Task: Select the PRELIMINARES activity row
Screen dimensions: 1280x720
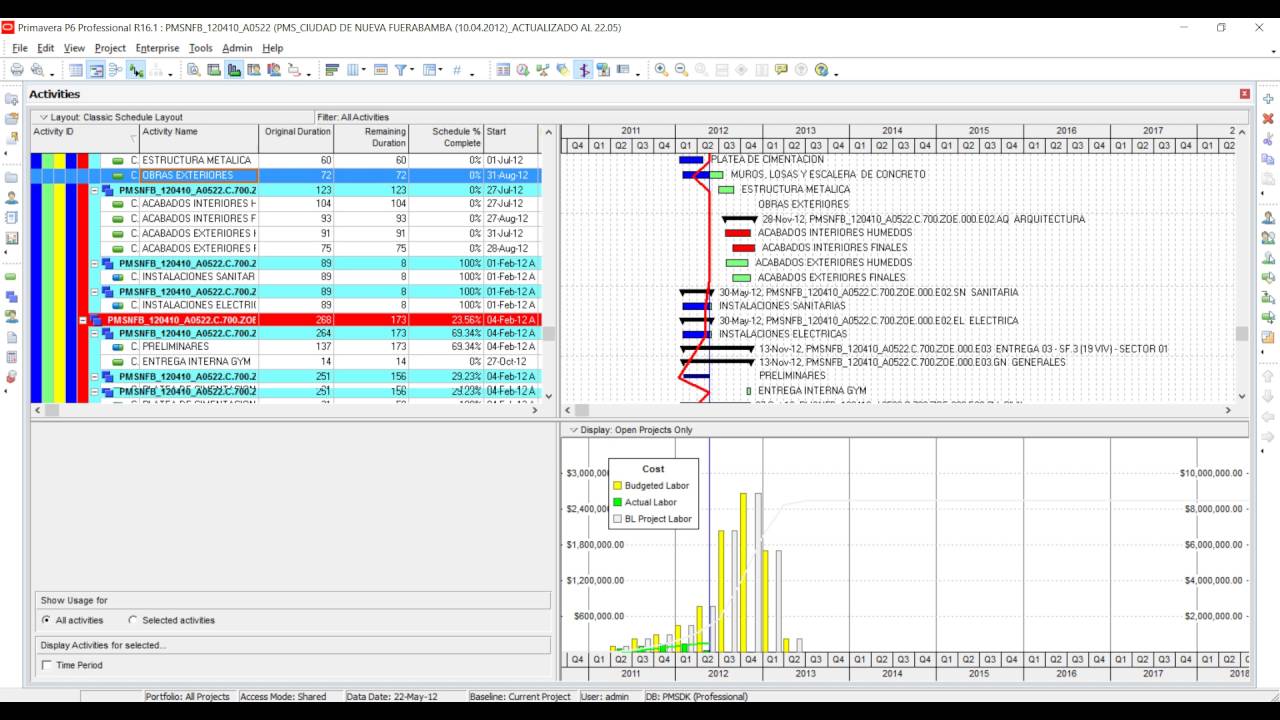Action: pyautogui.click(x=284, y=347)
